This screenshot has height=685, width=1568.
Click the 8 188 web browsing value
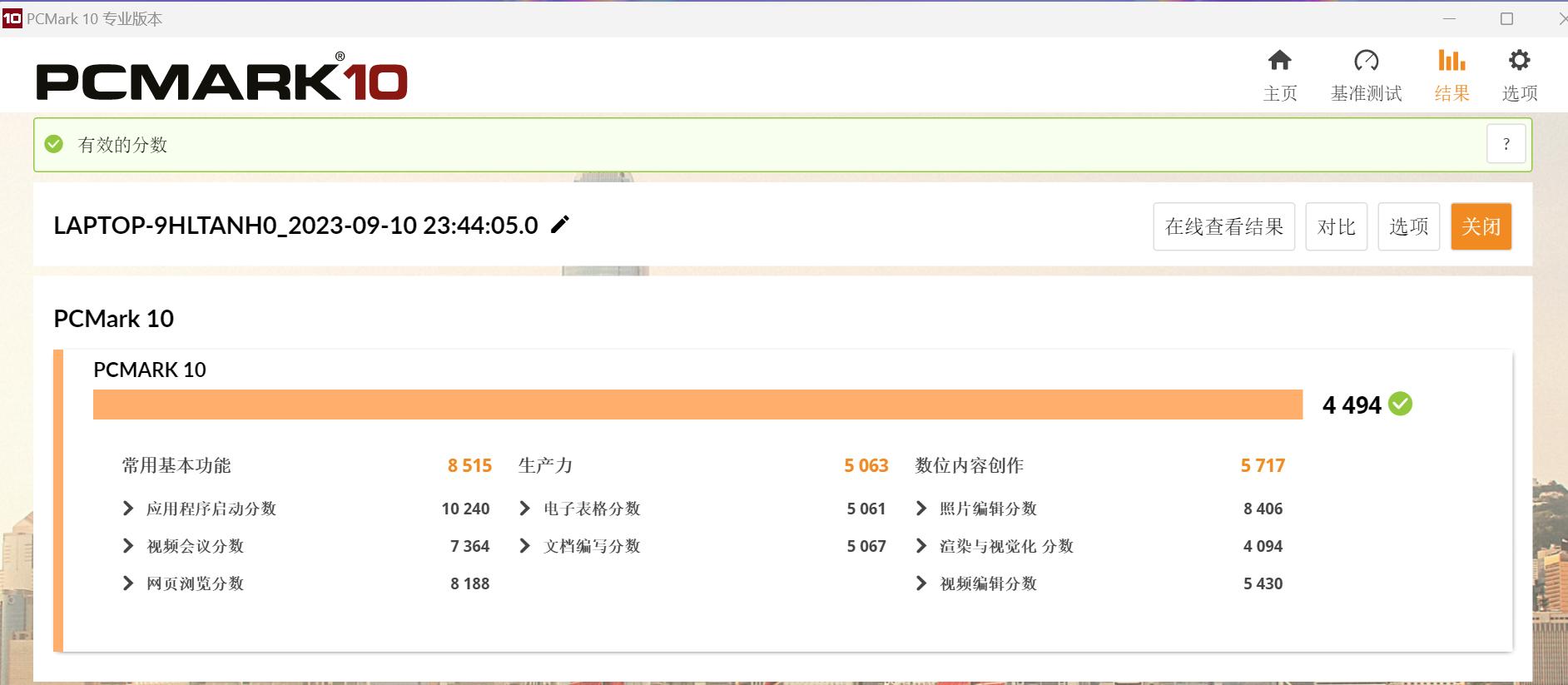coord(469,583)
